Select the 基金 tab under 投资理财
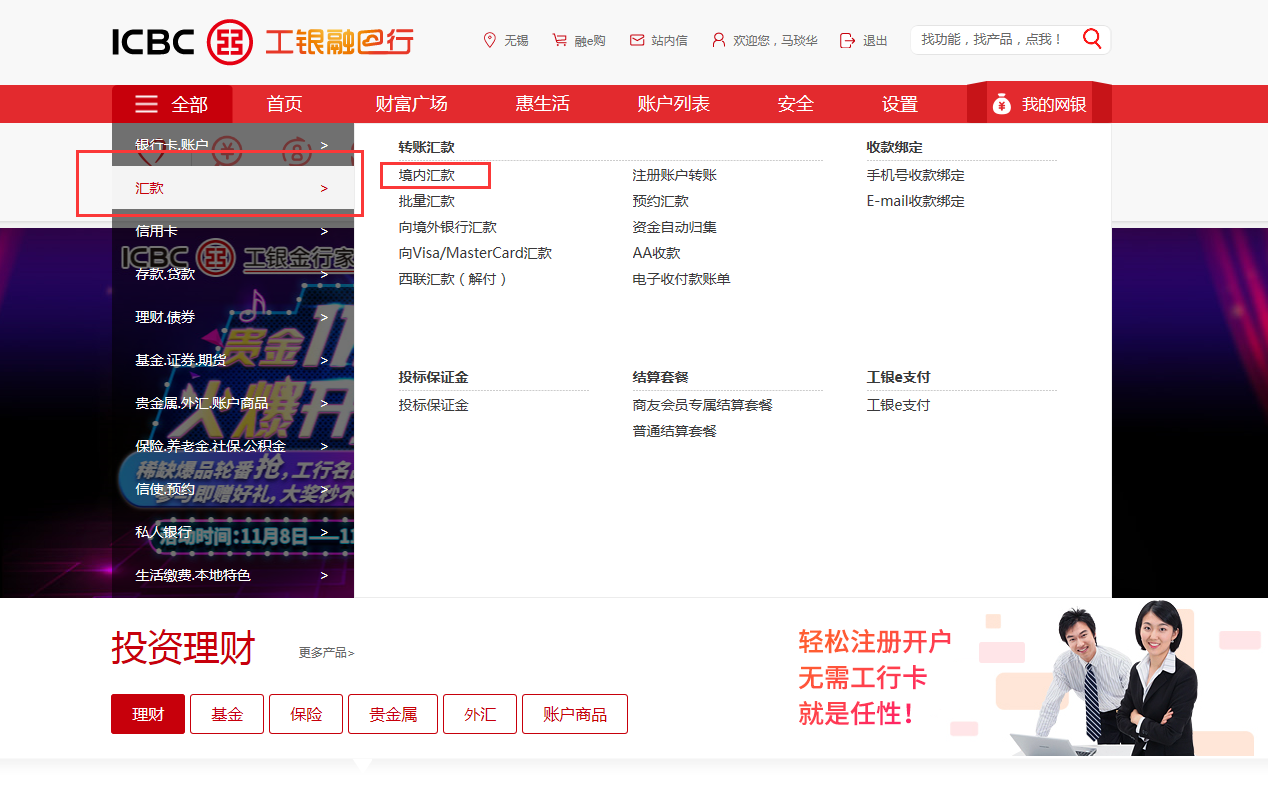The width and height of the screenshot is (1268, 792). click(x=227, y=714)
